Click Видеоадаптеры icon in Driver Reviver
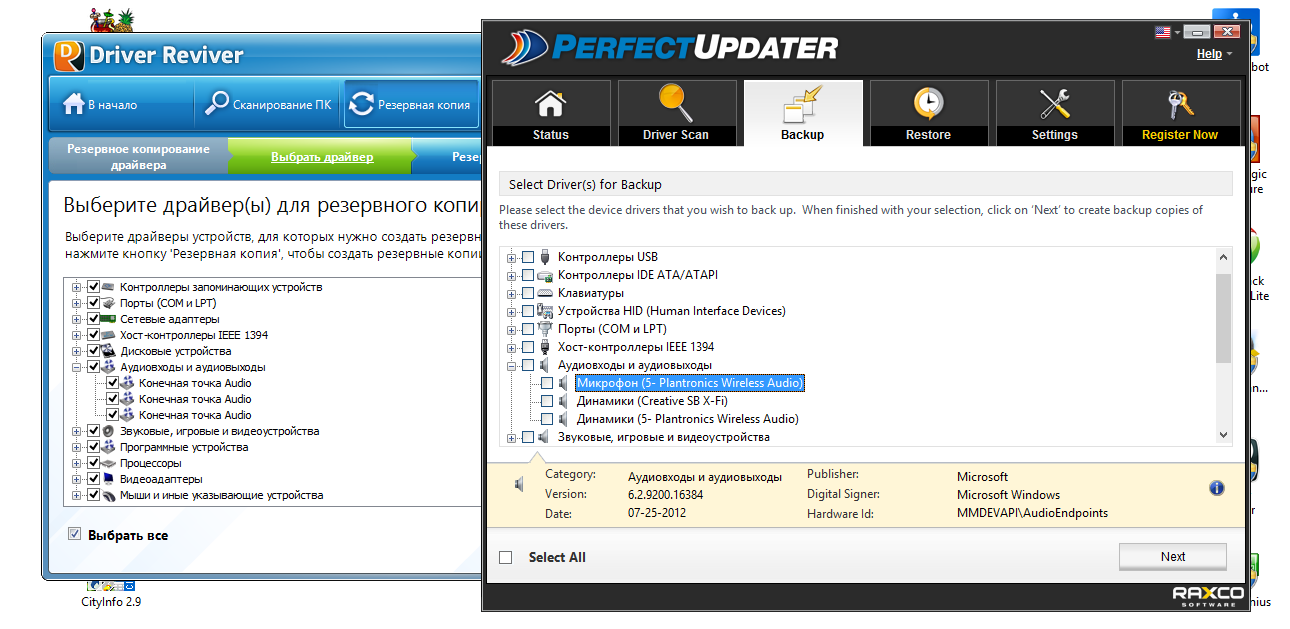 tap(109, 479)
